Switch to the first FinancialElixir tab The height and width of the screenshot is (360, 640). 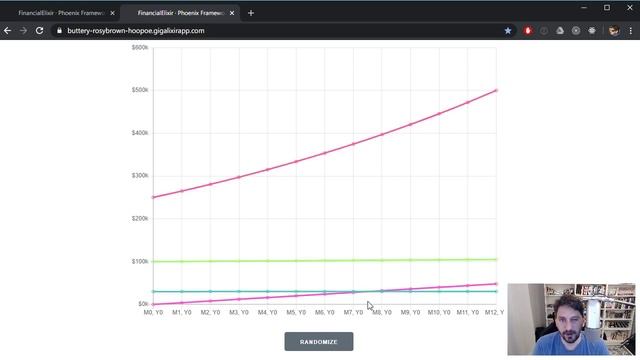(x=61, y=13)
